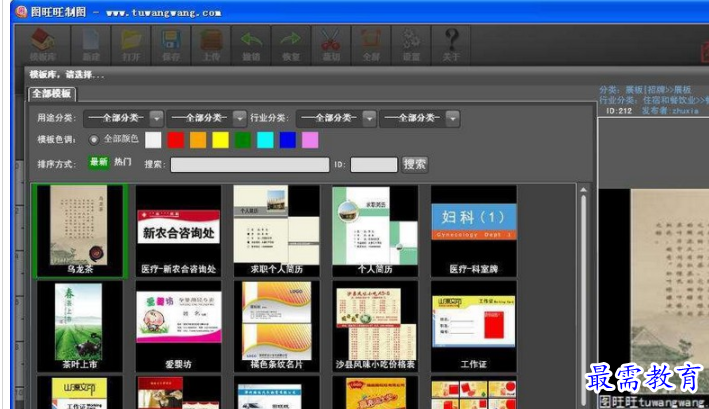Click the 保存 save disk icon
This screenshot has height=409, width=709.
171,45
